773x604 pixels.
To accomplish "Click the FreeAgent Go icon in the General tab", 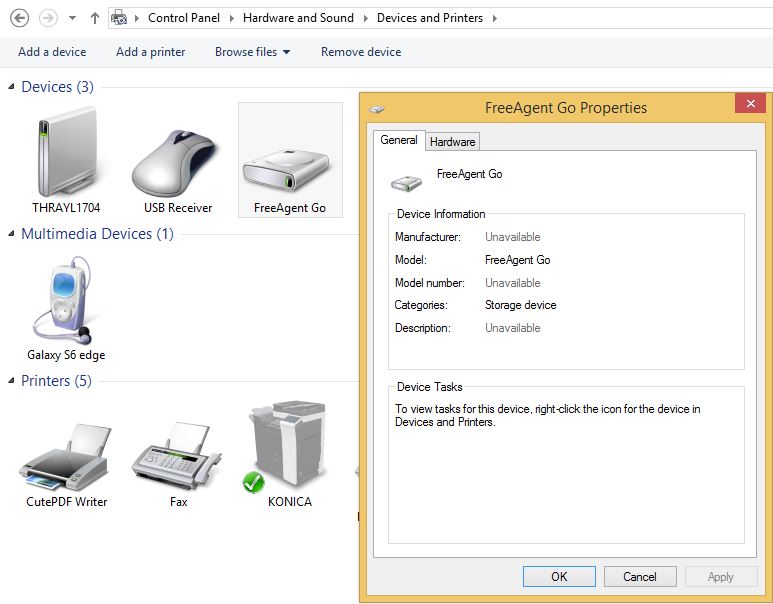I will pos(407,183).
